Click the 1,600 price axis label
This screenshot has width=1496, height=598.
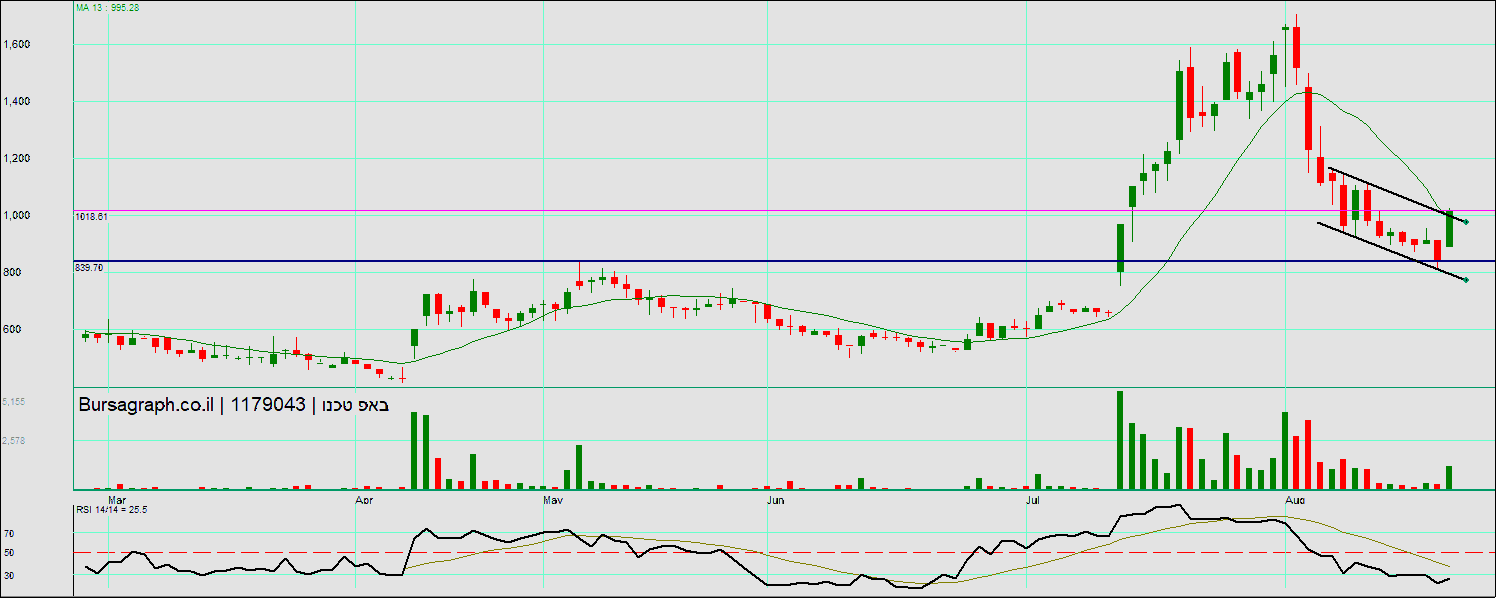point(17,45)
